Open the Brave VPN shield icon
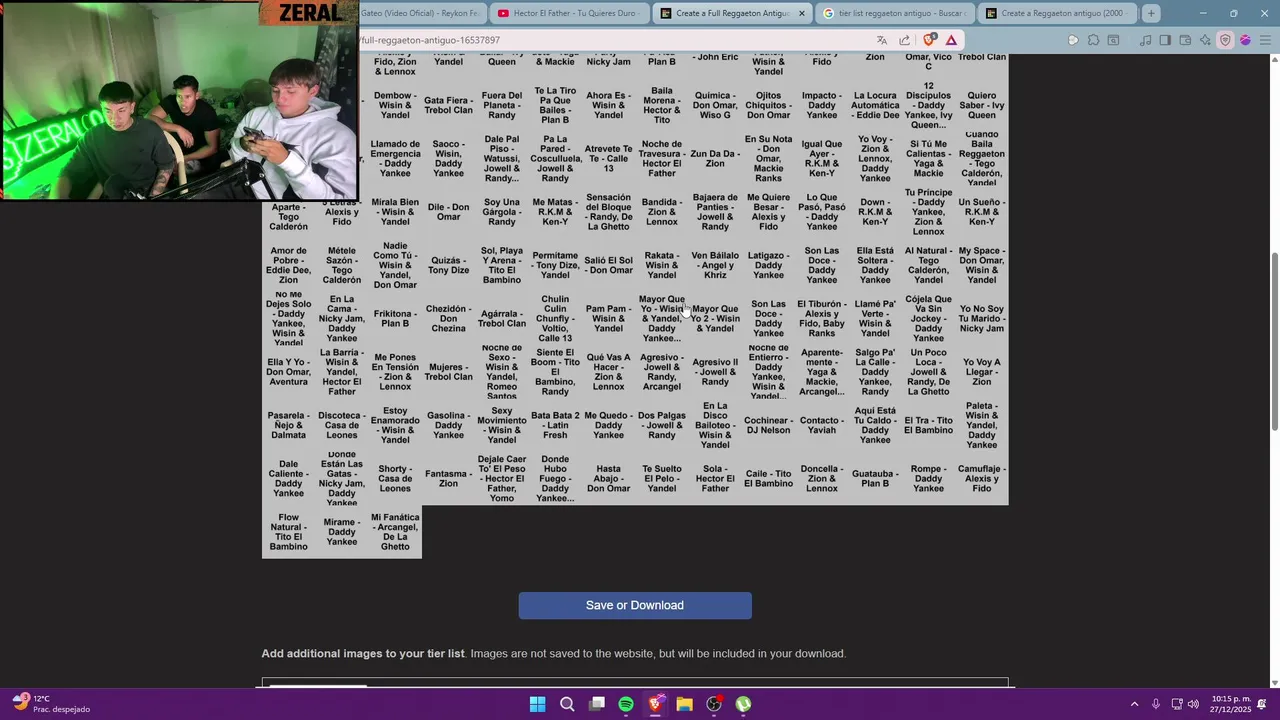This screenshot has height=720, width=1280. point(1225,40)
